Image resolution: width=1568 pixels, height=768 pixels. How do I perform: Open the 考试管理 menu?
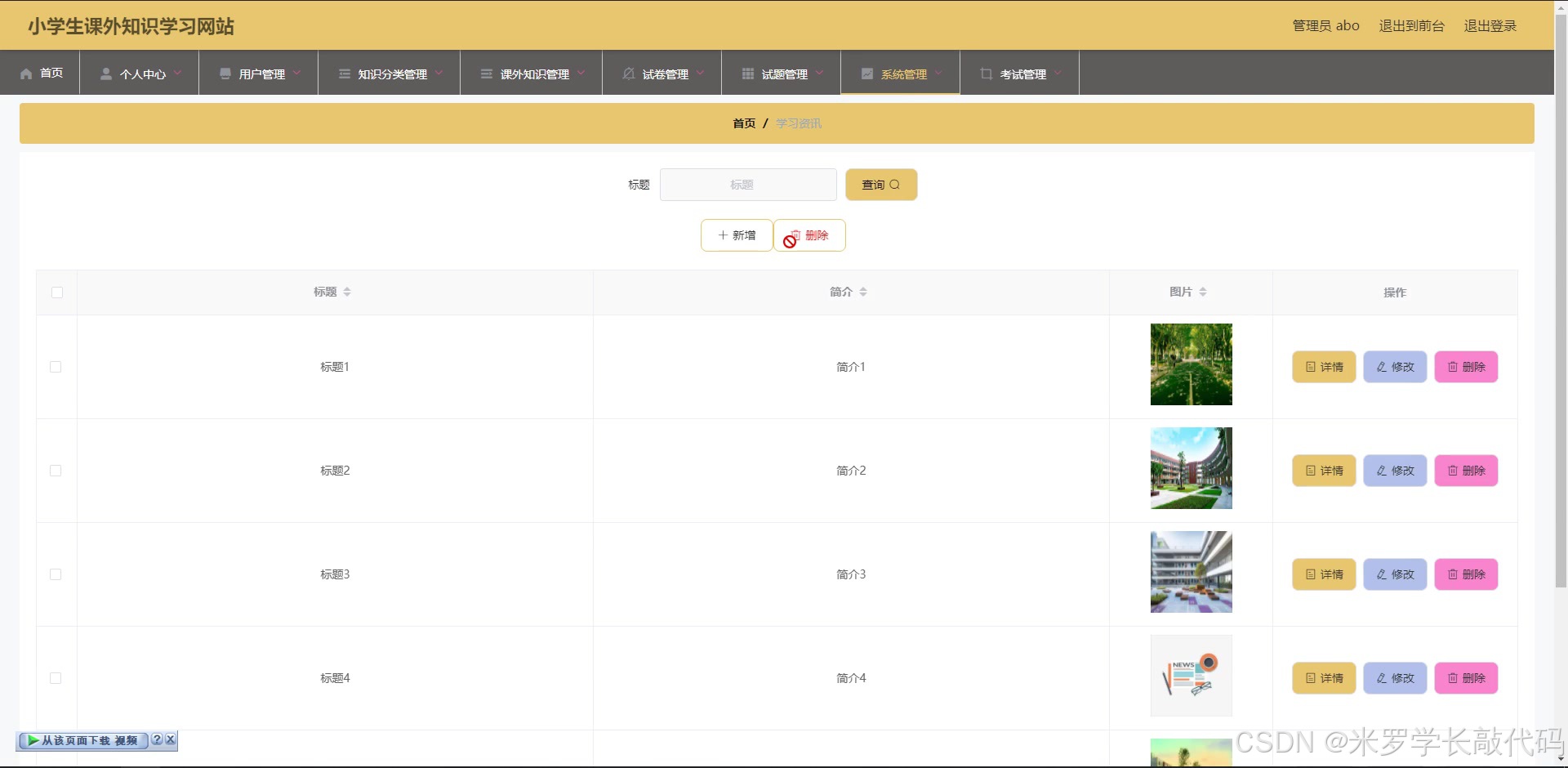1020,73
